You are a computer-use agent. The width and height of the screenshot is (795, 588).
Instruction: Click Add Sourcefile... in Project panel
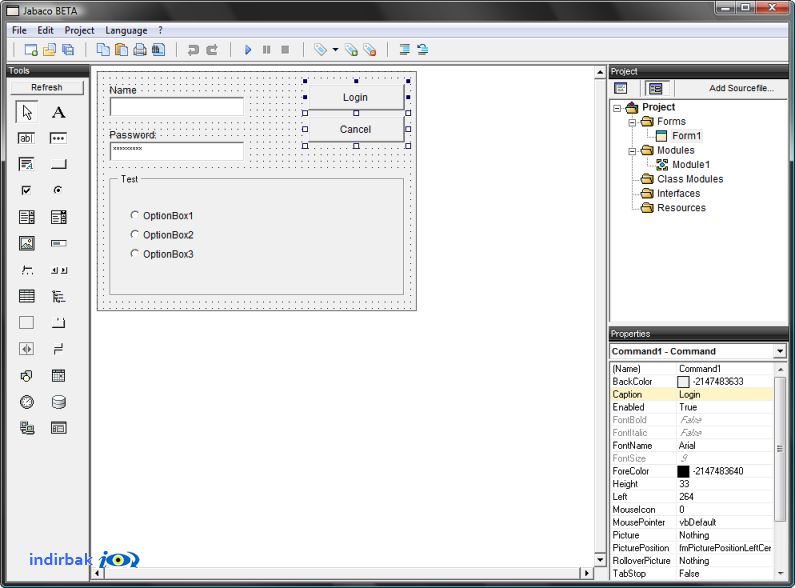click(x=741, y=88)
